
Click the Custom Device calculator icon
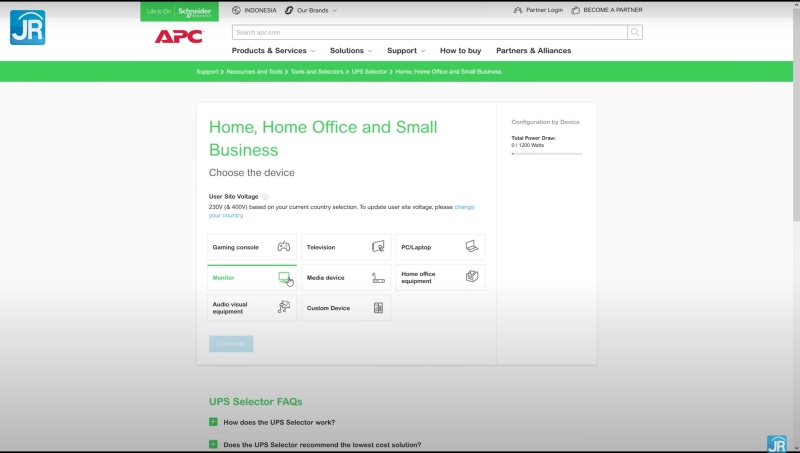378,308
